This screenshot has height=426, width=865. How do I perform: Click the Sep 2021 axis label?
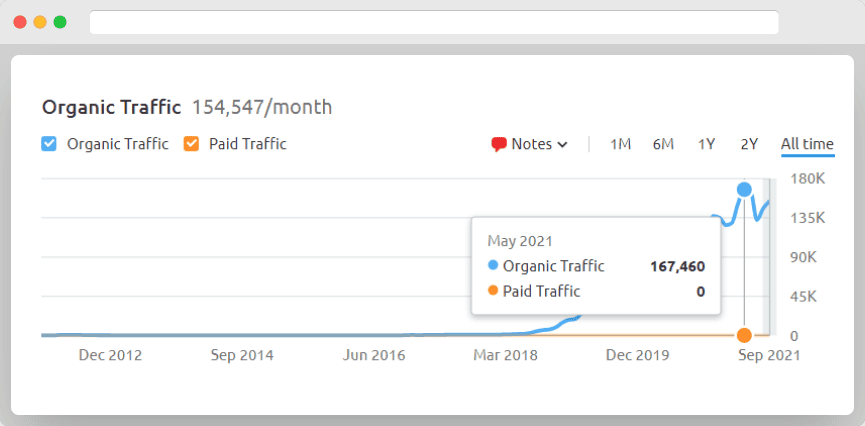pyautogui.click(x=770, y=355)
